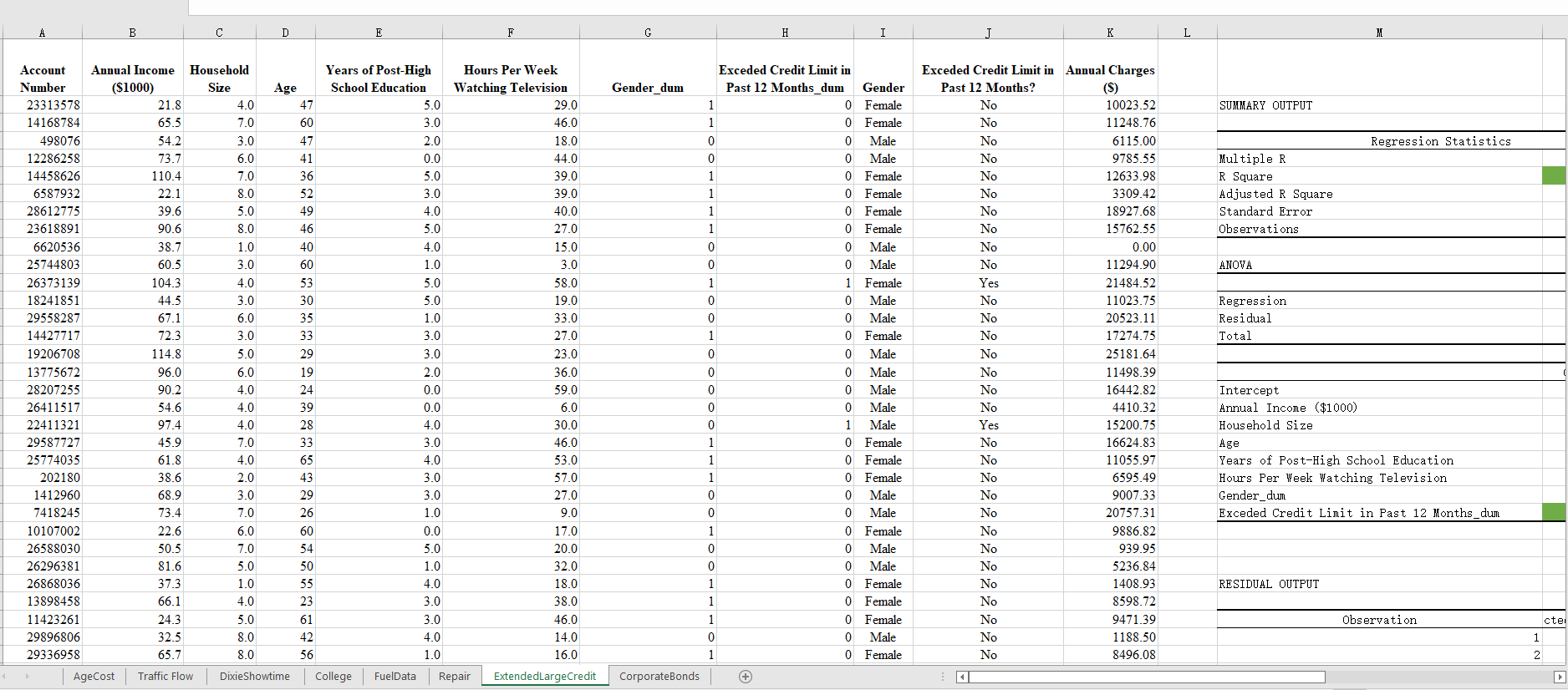Click Years of Post-High School Education label
The image size is (1568, 690).
coord(1379,460)
